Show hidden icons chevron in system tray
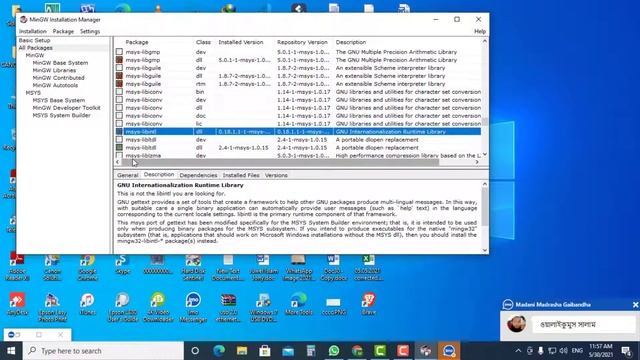 (518, 351)
